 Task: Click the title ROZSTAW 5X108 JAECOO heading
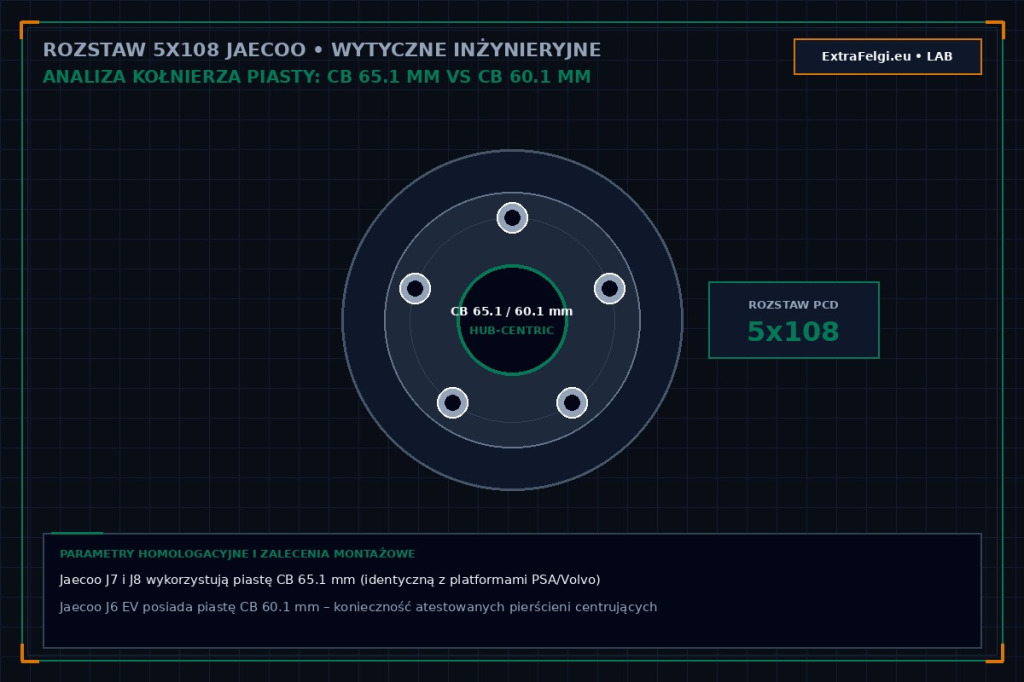pyautogui.click(x=322, y=50)
